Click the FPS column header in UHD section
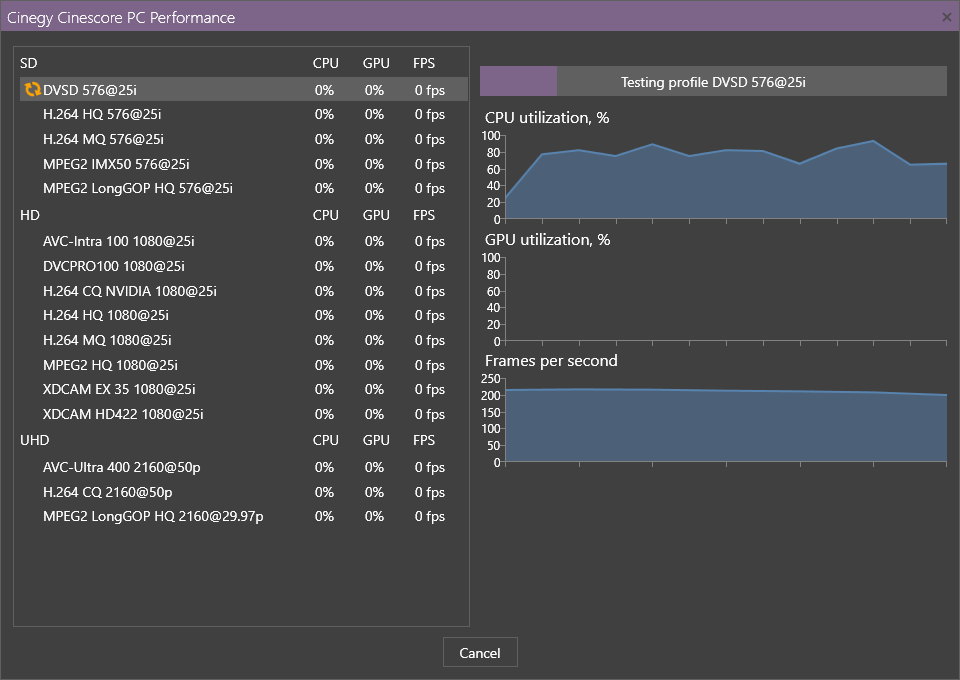Viewport: 960px width, 680px height. pos(424,440)
